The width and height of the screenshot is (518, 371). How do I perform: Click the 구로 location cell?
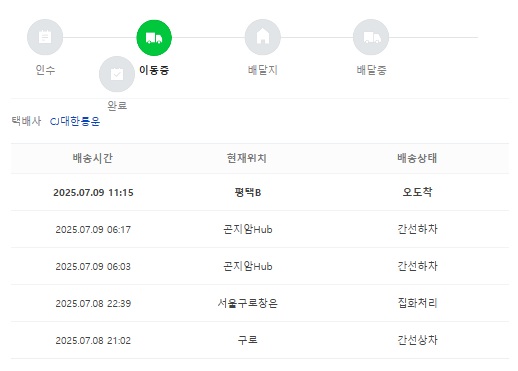point(247,340)
